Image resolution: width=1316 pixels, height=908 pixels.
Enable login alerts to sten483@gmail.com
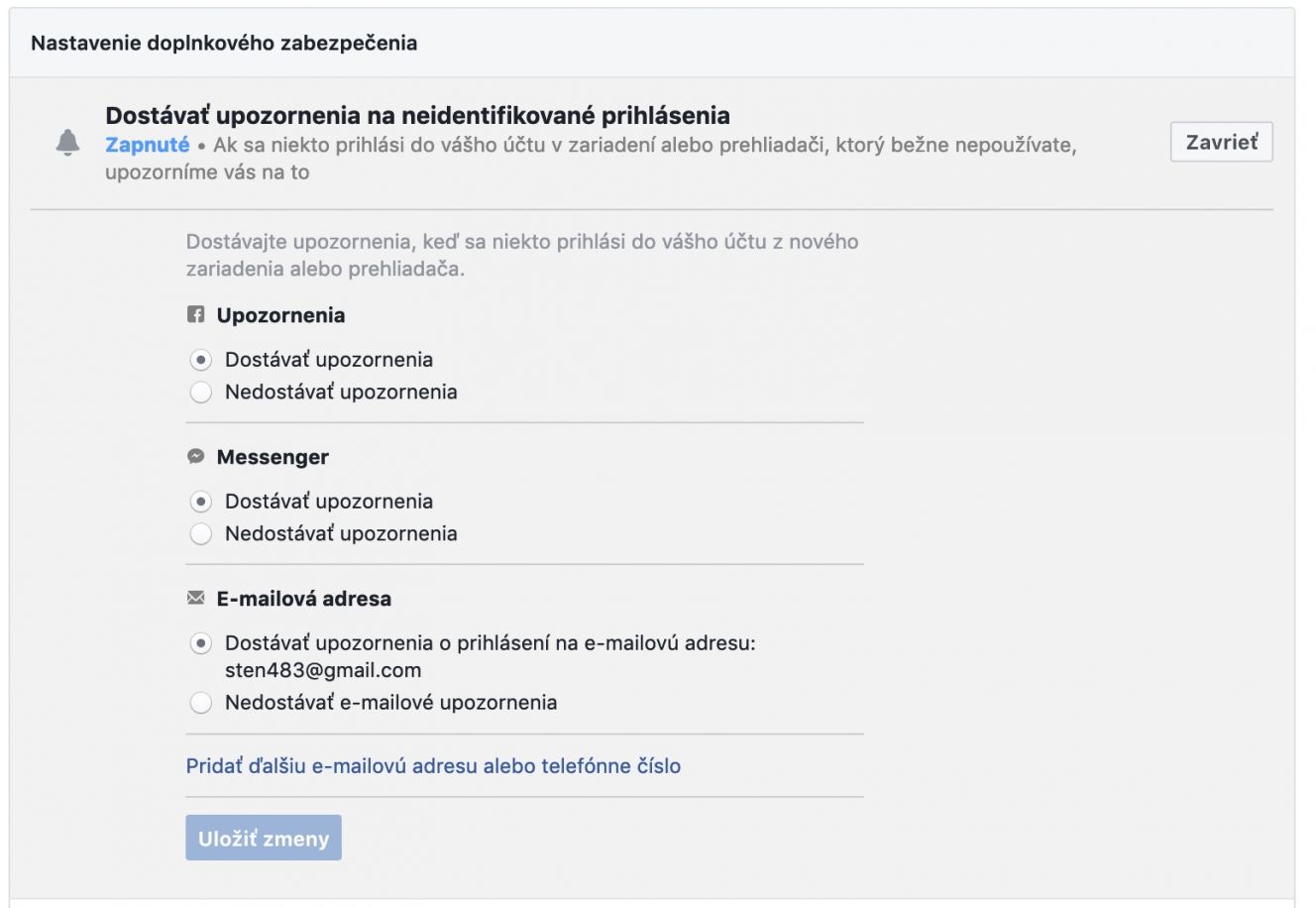(201, 644)
